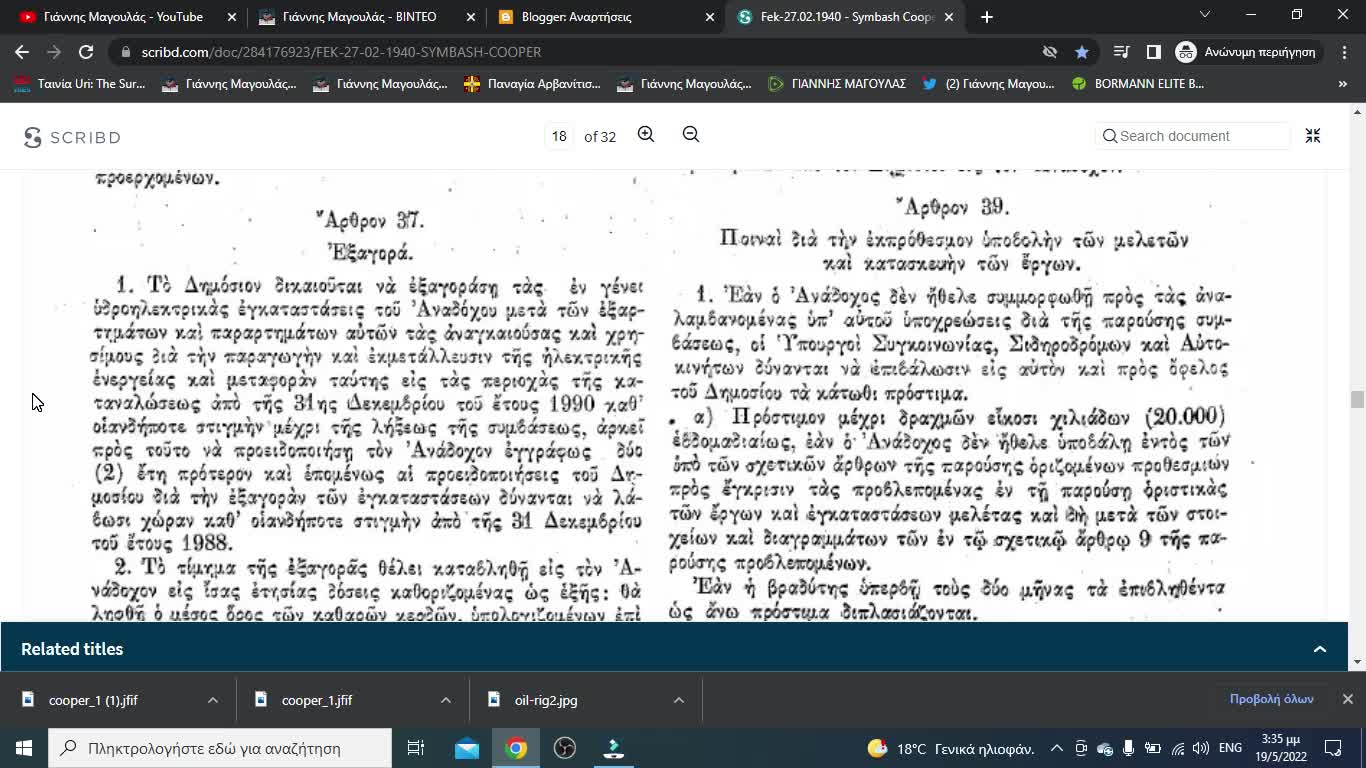Zoom in the document with plus magnifier
The height and width of the screenshot is (768, 1366).
tap(646, 135)
